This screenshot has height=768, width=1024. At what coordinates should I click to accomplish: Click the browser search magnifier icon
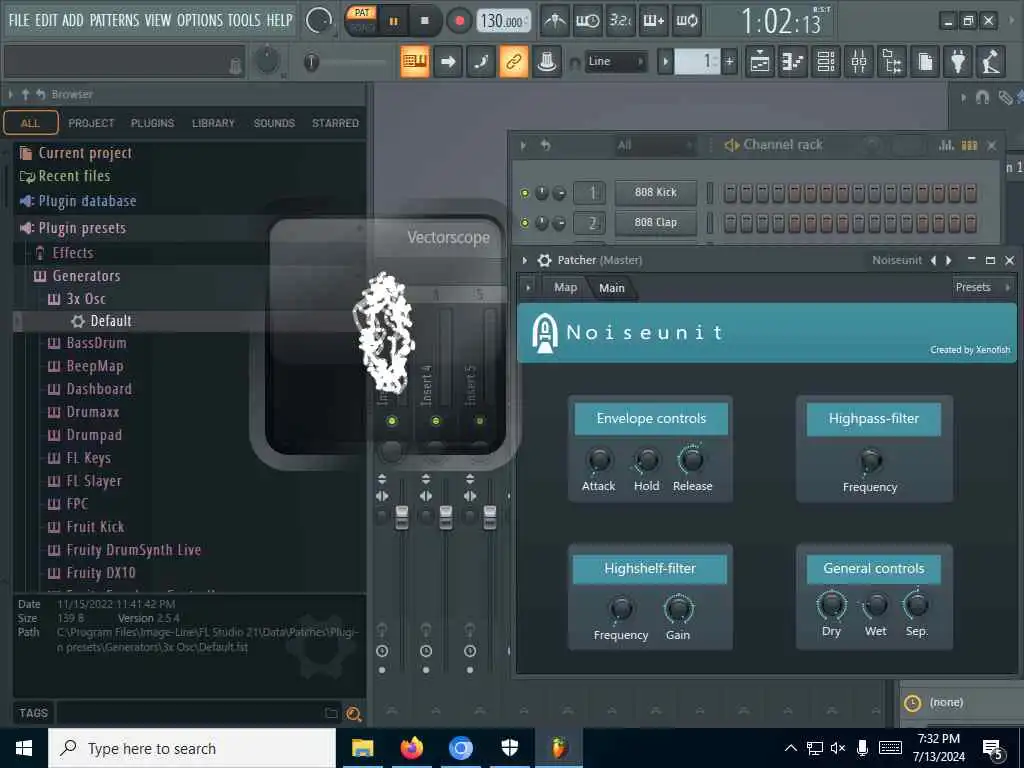(354, 714)
